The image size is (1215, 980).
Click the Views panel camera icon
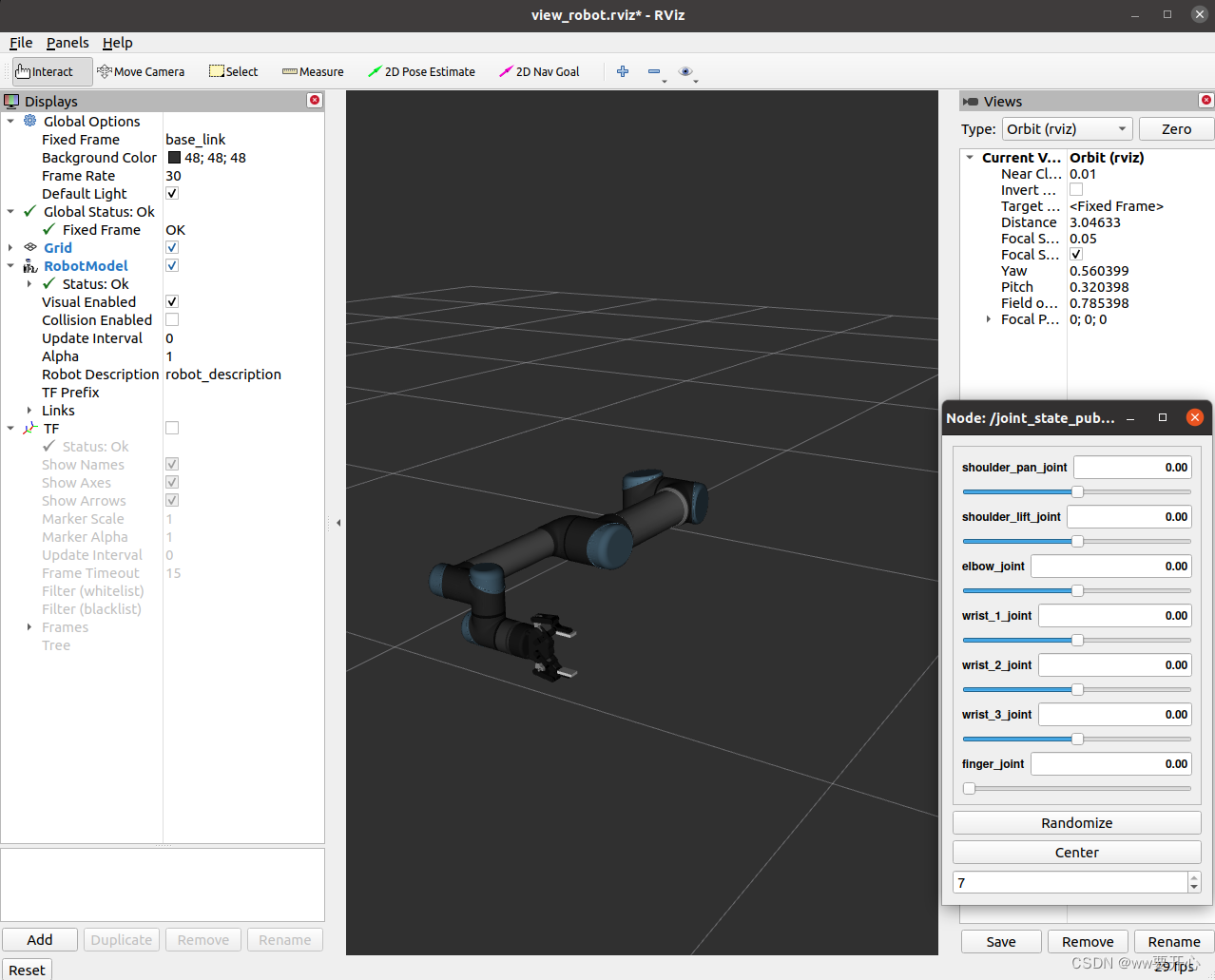(971, 102)
